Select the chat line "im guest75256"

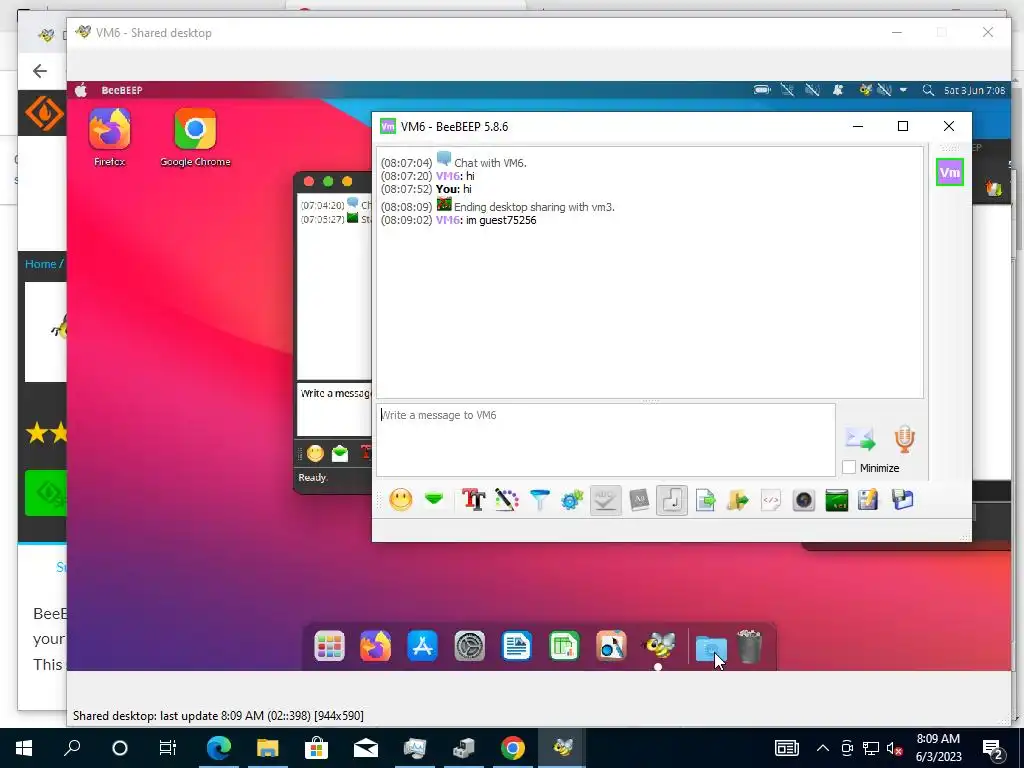(x=501, y=220)
